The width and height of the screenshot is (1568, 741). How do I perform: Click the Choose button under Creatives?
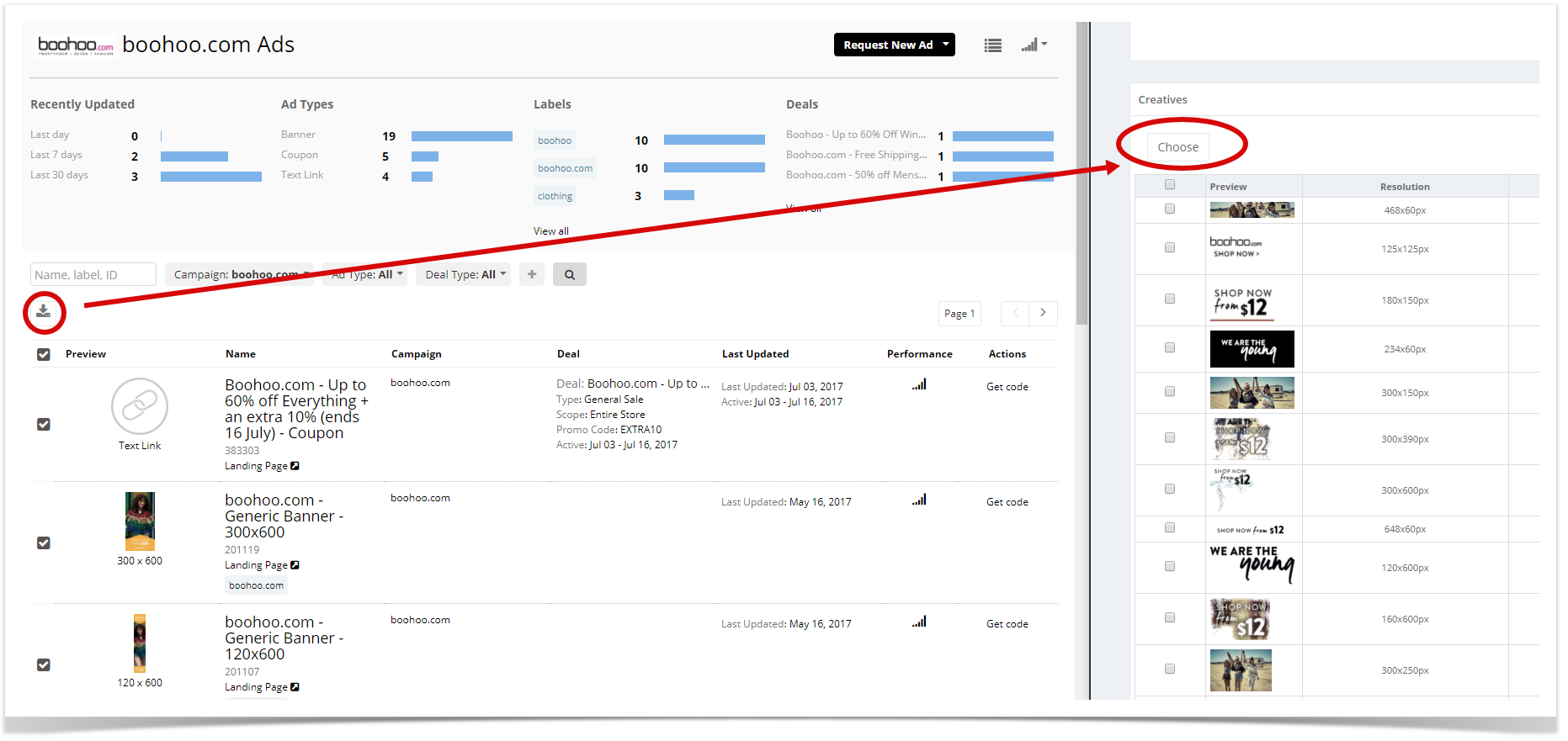pos(1177,147)
